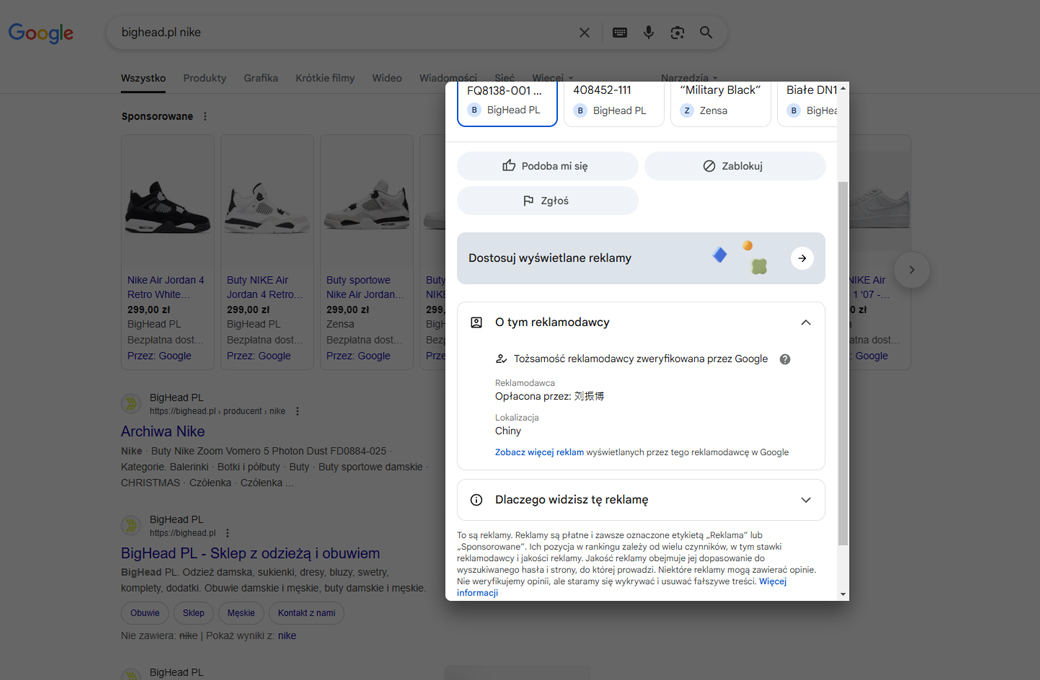Open the Buty sportowe Nike Air Jordan product title

pyautogui.click(x=365, y=287)
